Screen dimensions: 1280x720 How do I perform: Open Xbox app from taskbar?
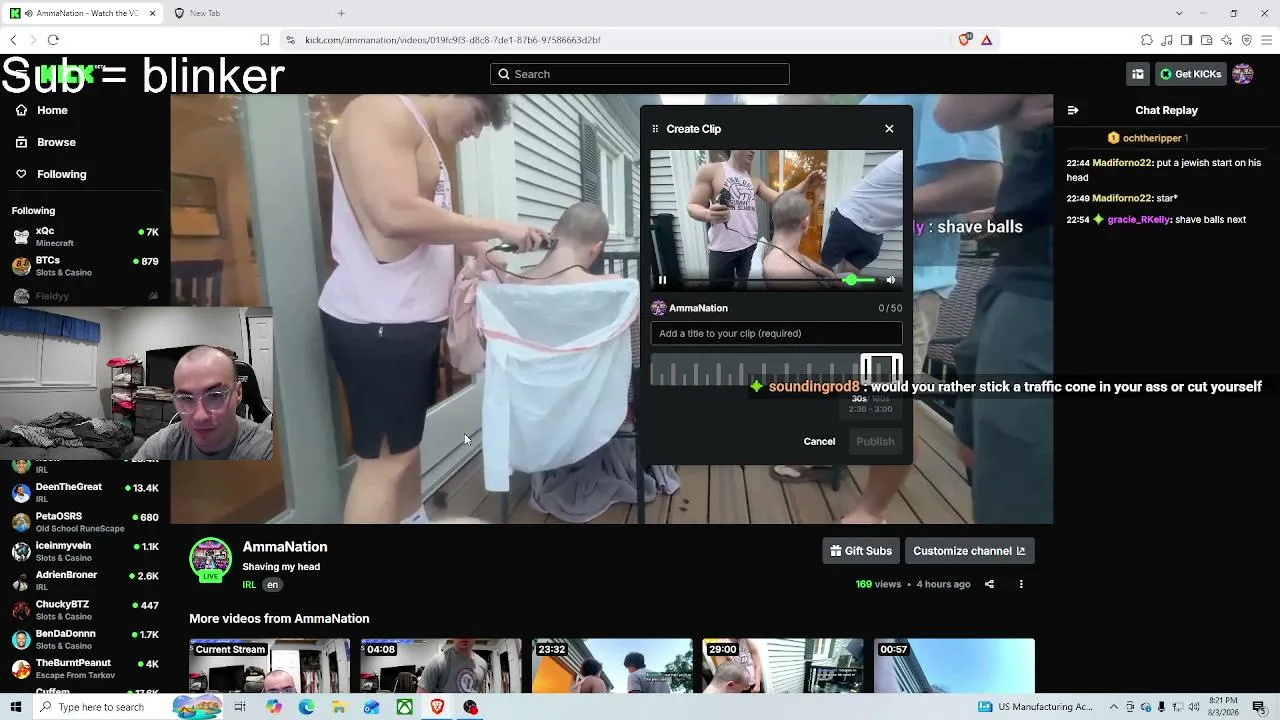pos(404,707)
